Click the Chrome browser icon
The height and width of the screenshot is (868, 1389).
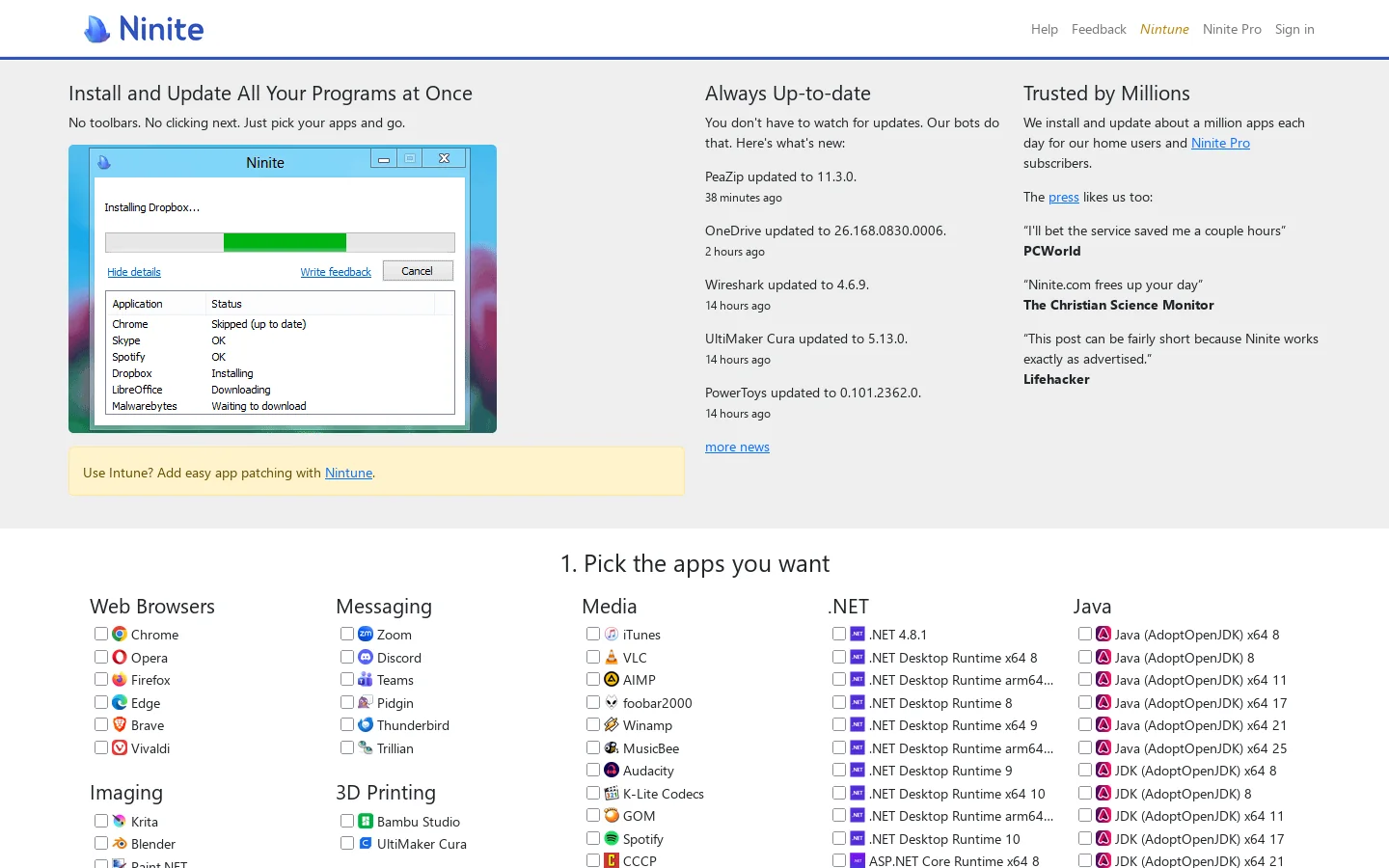(x=120, y=634)
